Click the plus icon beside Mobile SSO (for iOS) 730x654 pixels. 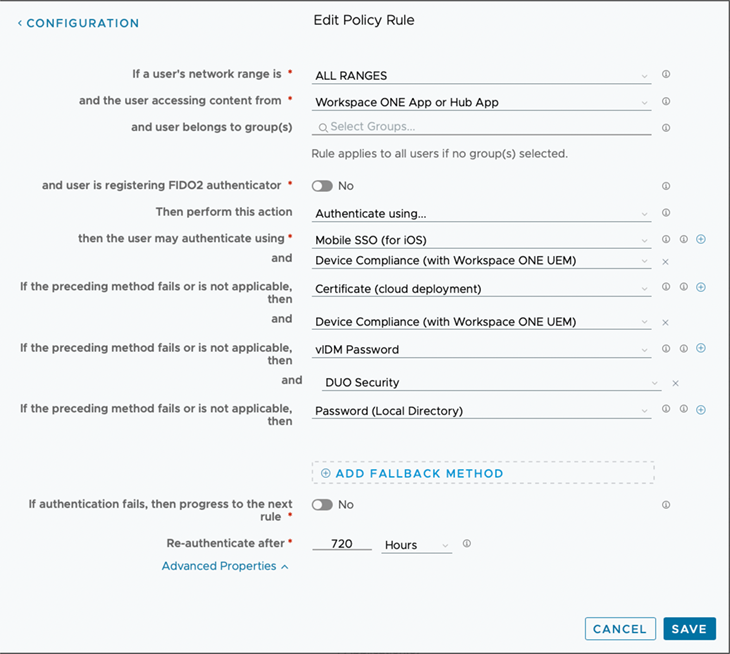tap(701, 240)
